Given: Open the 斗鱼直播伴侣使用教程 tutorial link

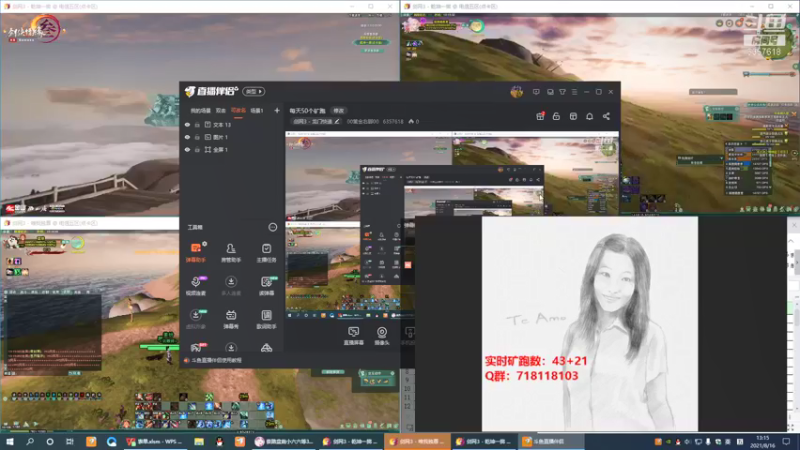Looking at the screenshot, I should [217, 360].
